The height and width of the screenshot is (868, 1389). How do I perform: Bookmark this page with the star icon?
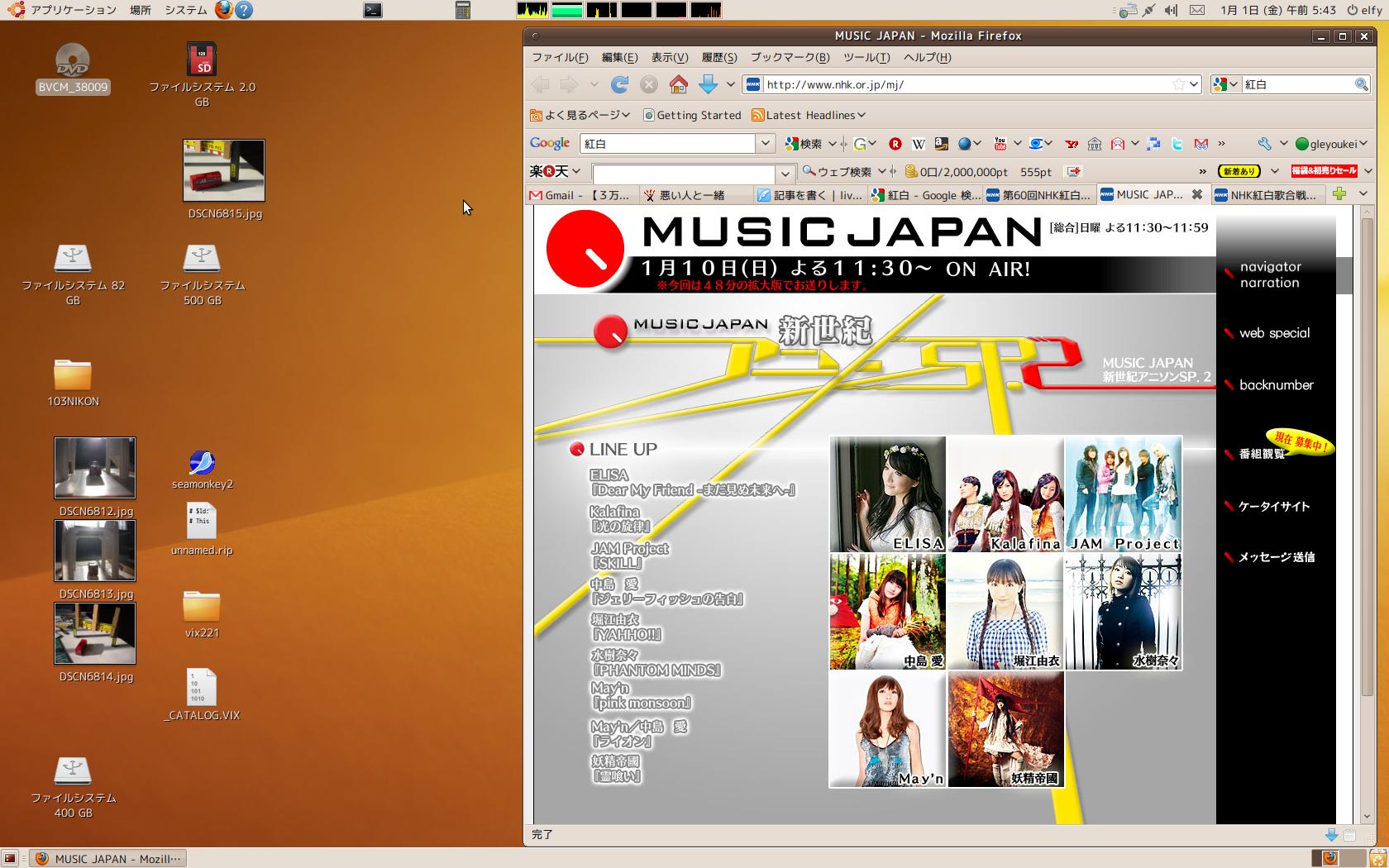1179,84
